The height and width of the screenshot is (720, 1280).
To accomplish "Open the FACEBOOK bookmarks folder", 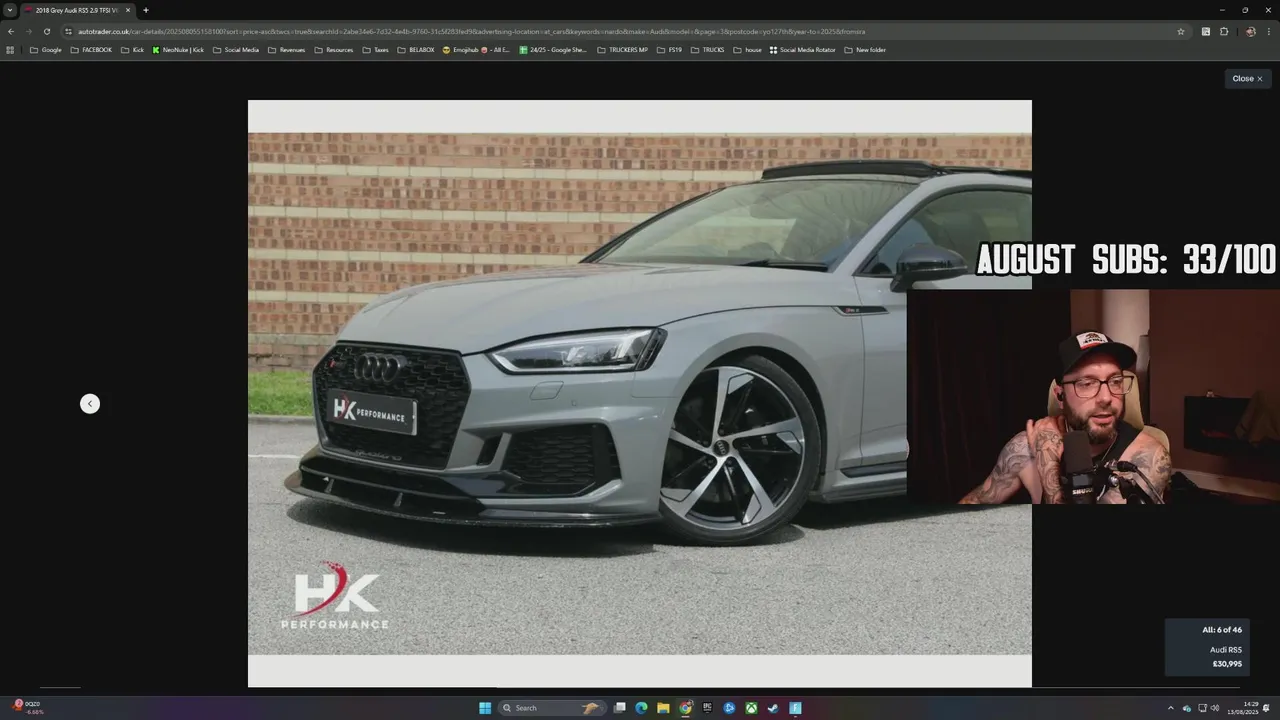I will pyautogui.click(x=91, y=50).
